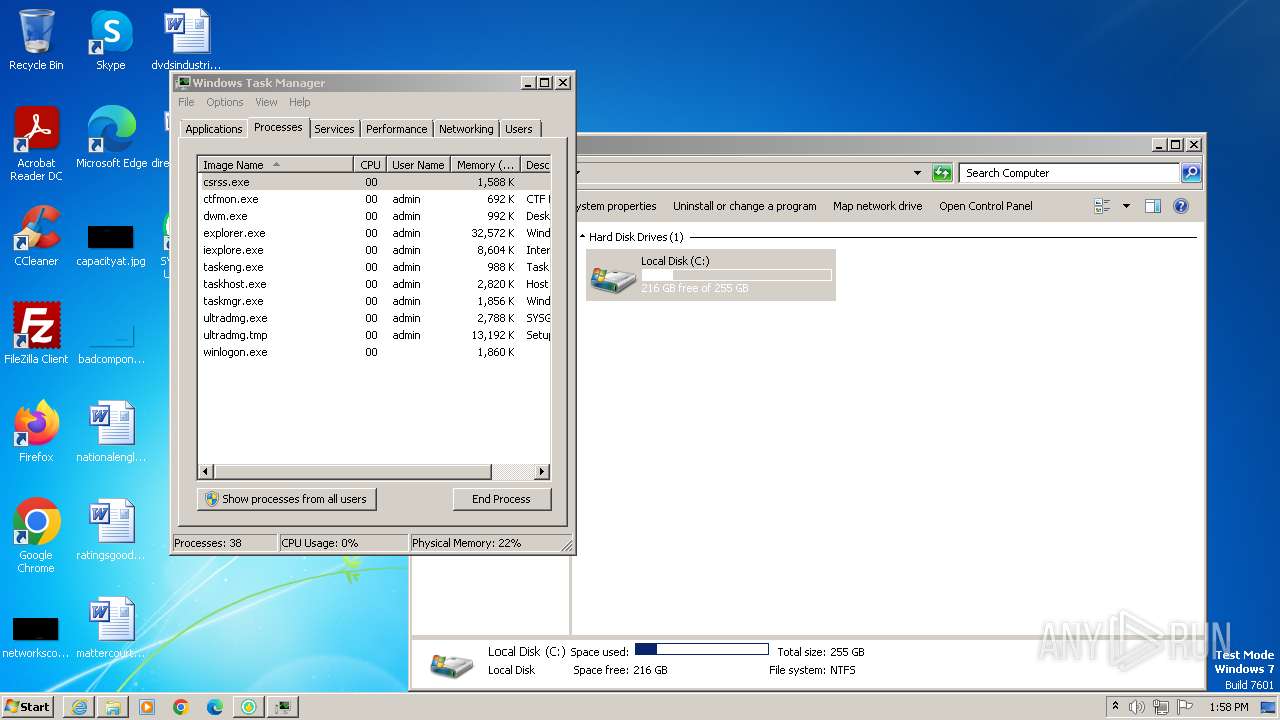Open the Options menu in Task Manager
This screenshot has width=1280, height=720.
[x=225, y=102]
